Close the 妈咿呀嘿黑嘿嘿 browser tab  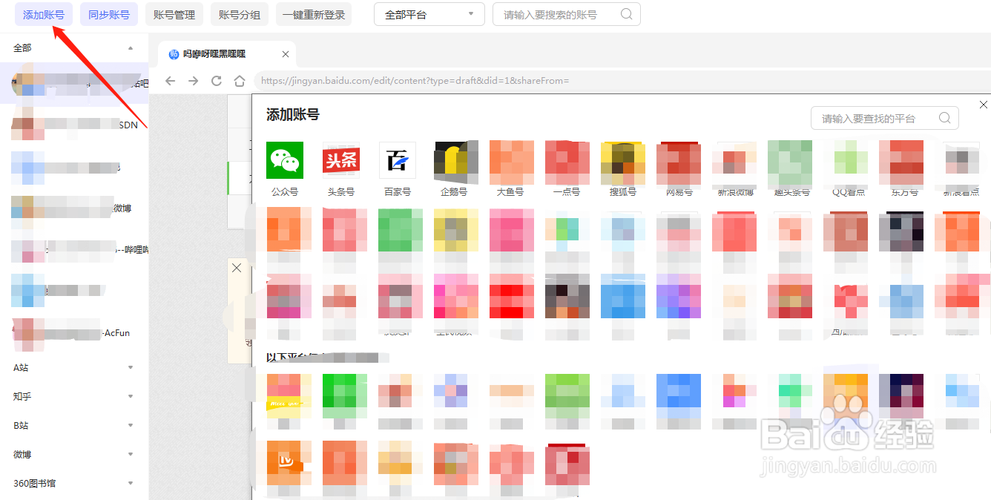click(285, 54)
